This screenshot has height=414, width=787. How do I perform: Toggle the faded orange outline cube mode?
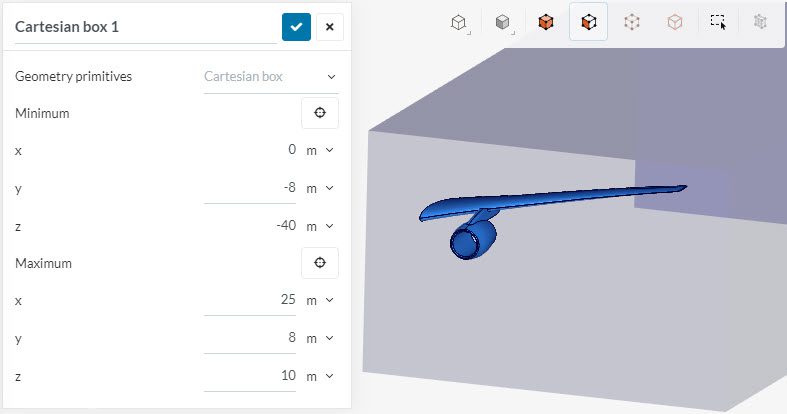click(x=675, y=22)
